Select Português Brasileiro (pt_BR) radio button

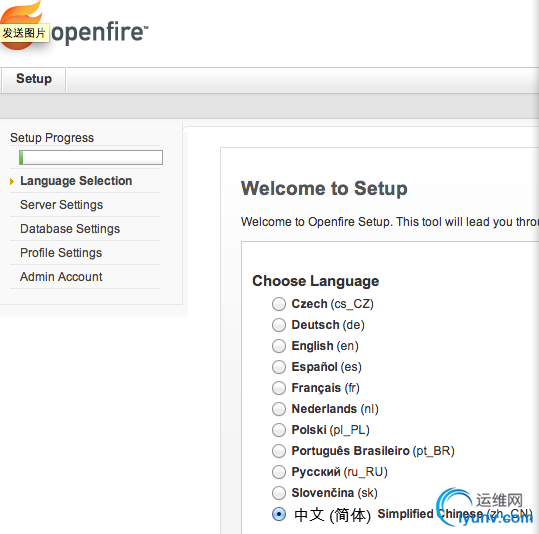point(279,451)
